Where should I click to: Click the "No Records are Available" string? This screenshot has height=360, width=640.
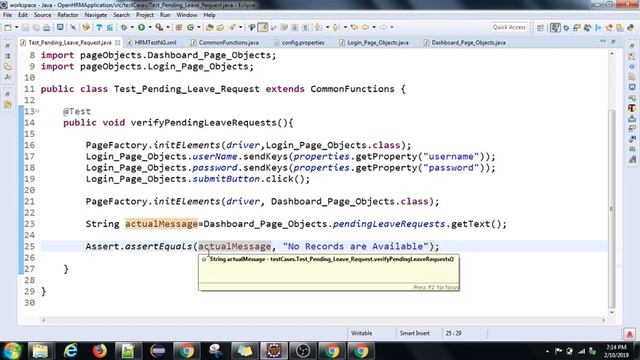(356, 247)
